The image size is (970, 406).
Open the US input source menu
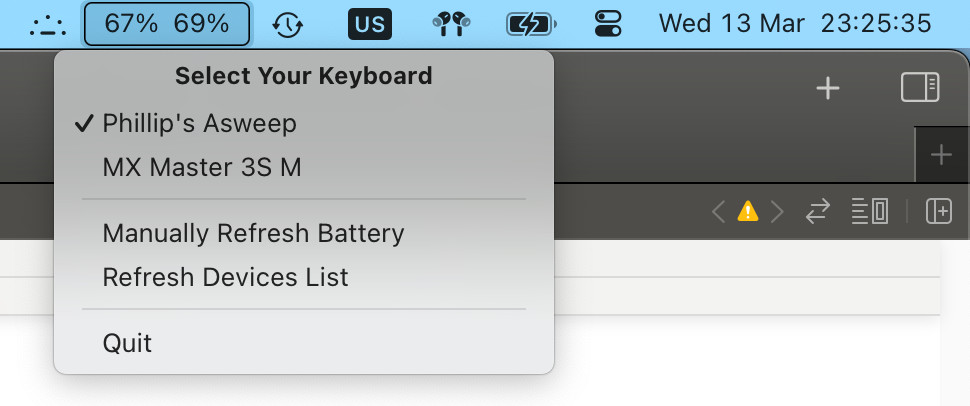pos(370,24)
